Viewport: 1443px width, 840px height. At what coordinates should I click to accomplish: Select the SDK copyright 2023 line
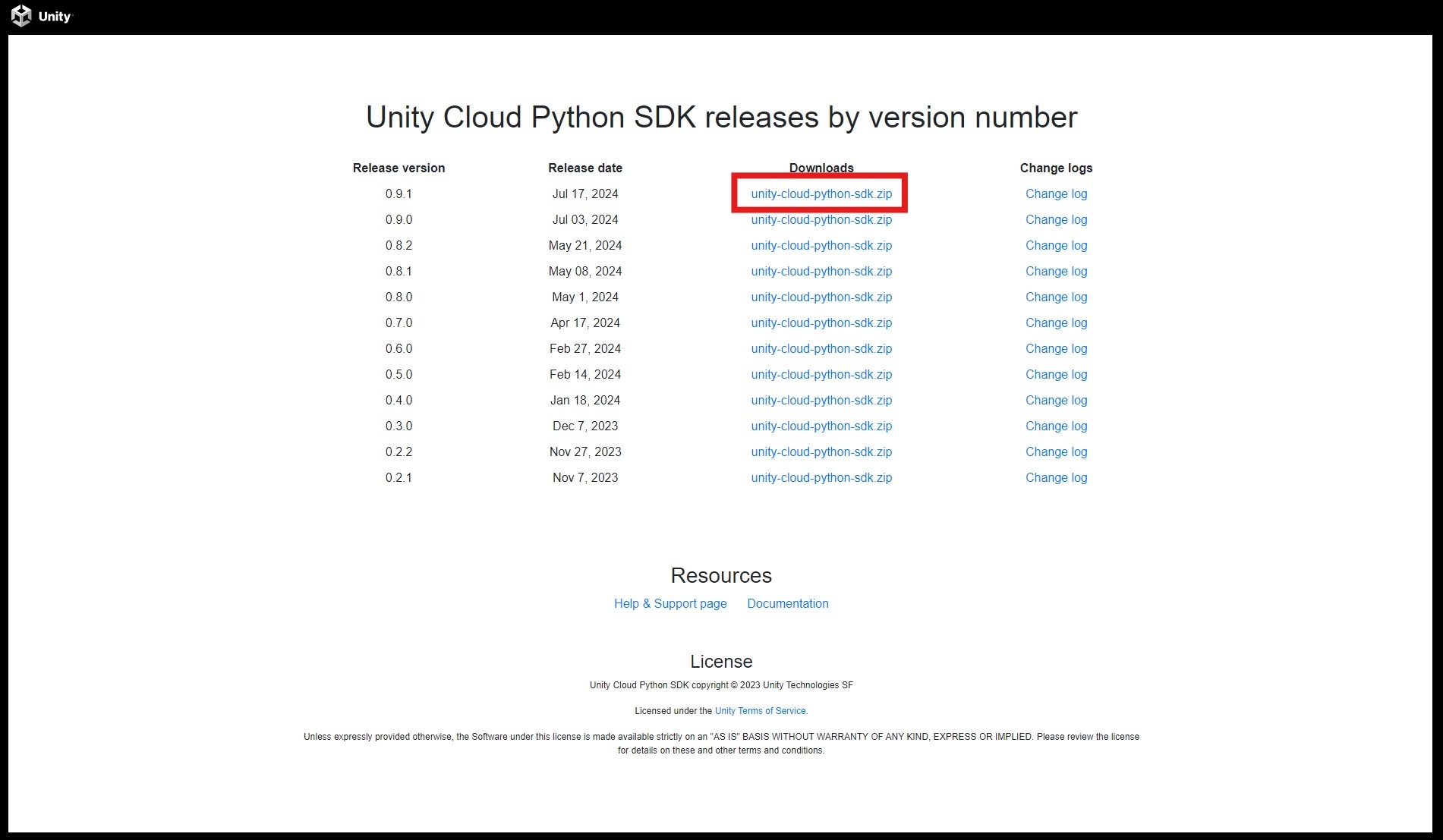(x=721, y=685)
